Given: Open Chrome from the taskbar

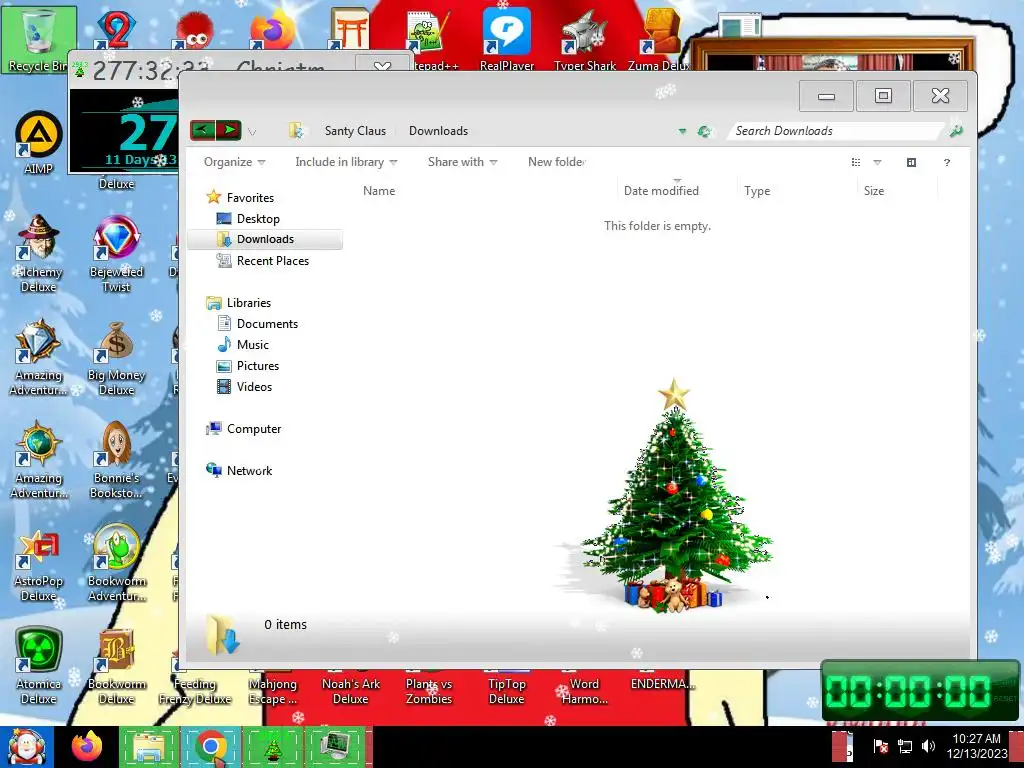Looking at the screenshot, I should click(x=210, y=747).
